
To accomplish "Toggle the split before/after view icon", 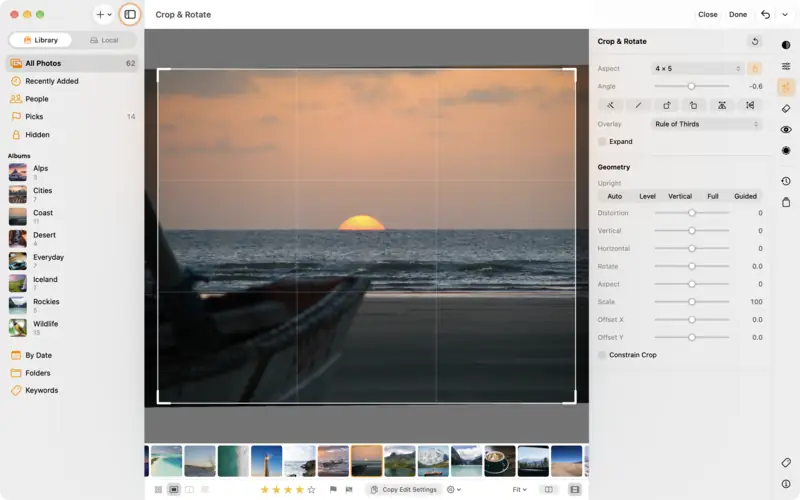I will point(548,490).
